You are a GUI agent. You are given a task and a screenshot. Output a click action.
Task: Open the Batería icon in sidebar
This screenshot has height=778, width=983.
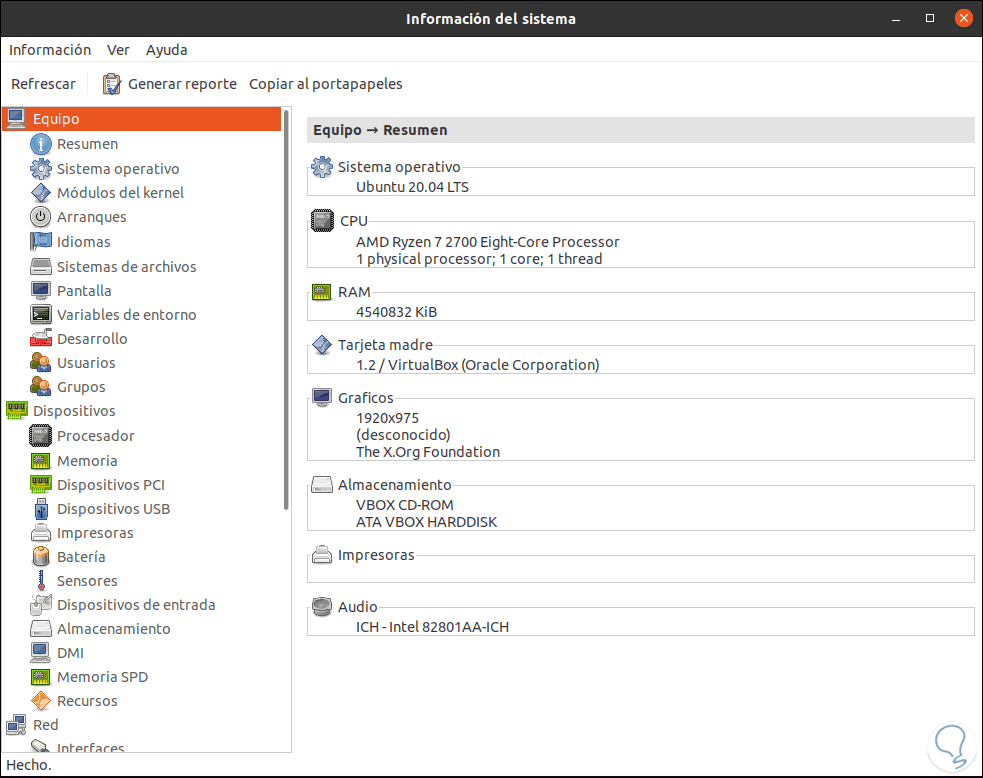(41, 557)
